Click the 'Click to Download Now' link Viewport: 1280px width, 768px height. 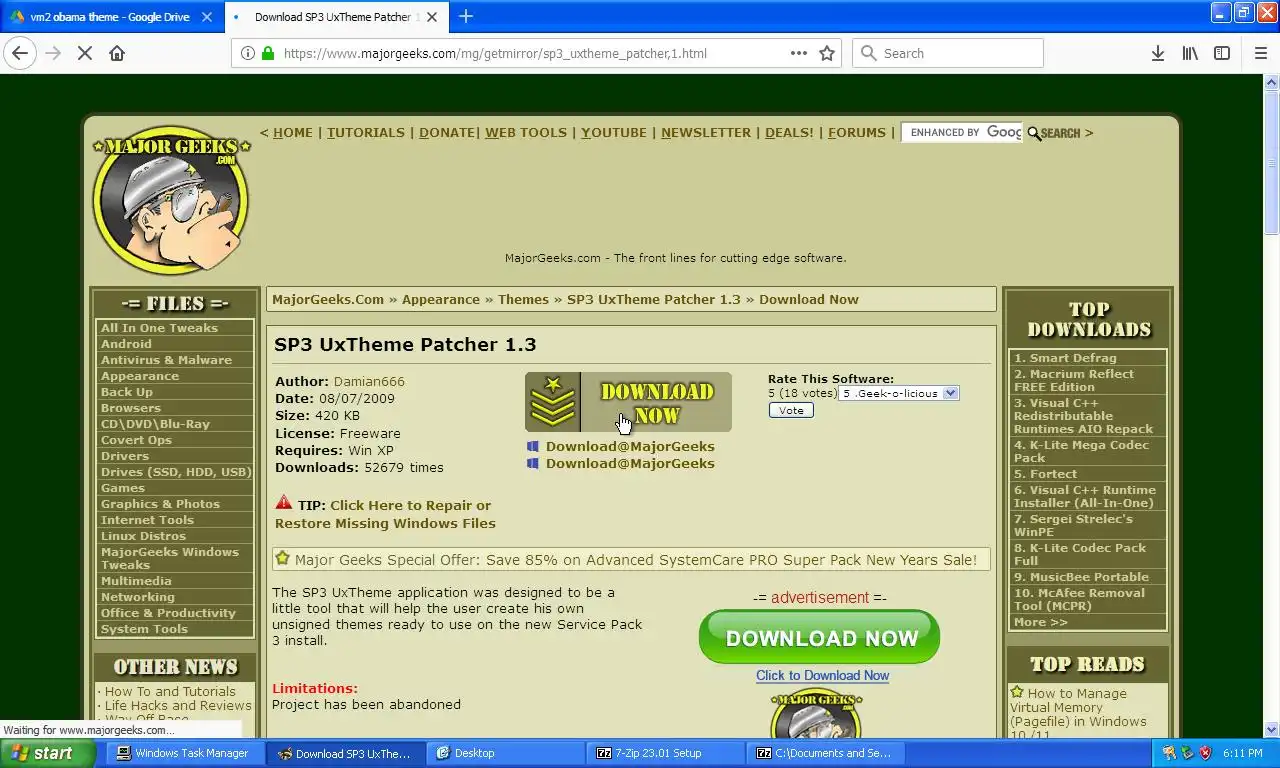822,675
